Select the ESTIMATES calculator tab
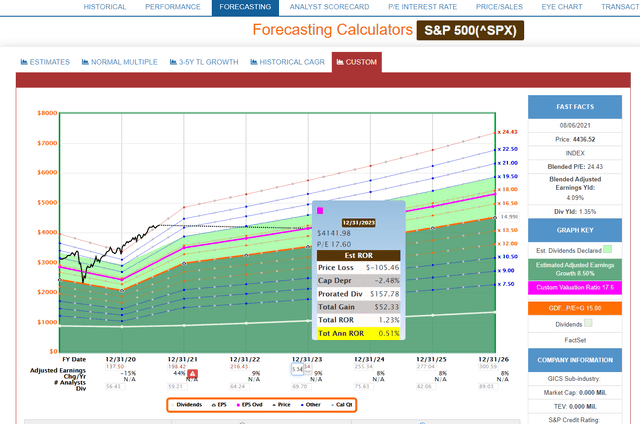The image size is (640, 424). click(x=45, y=62)
